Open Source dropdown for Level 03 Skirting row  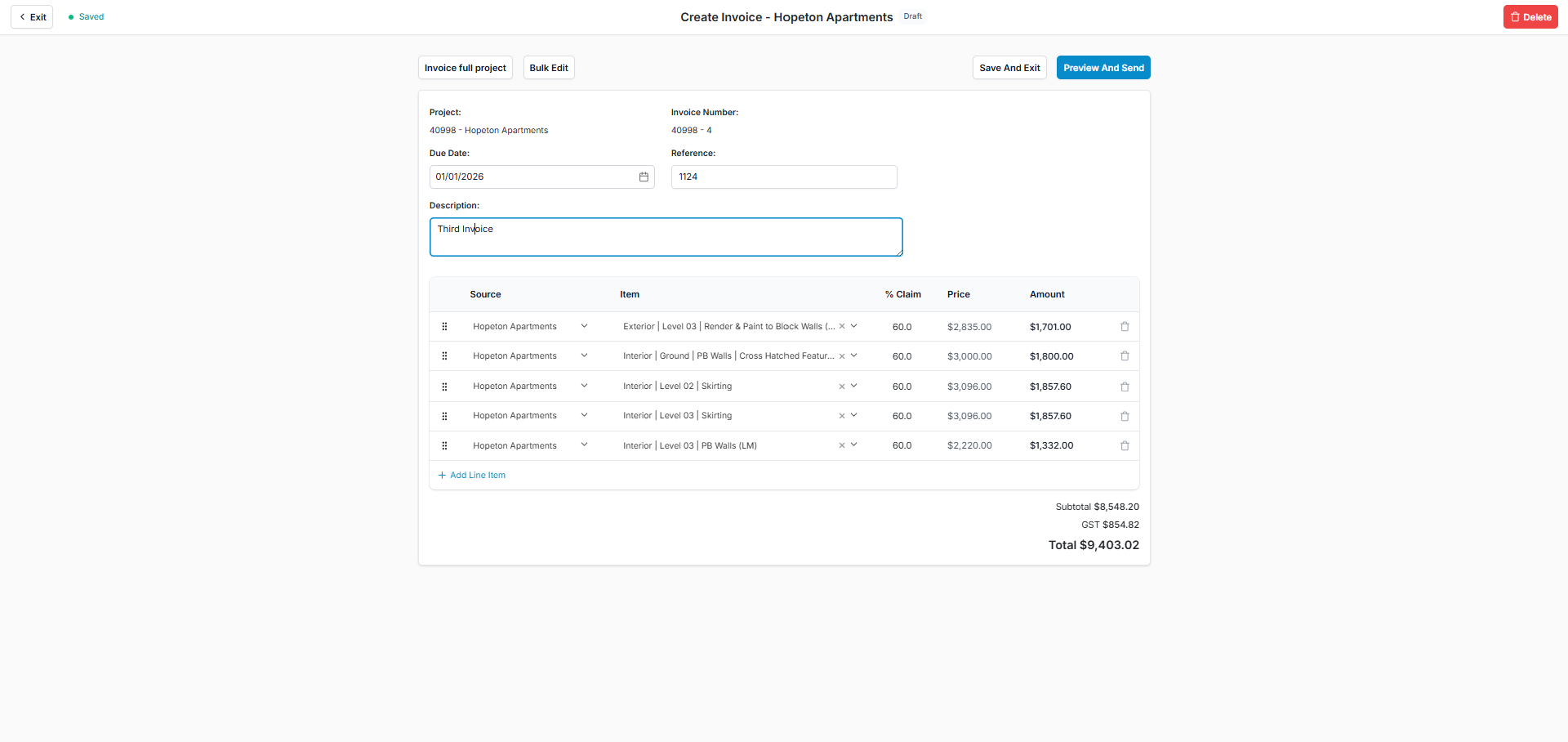tap(584, 415)
